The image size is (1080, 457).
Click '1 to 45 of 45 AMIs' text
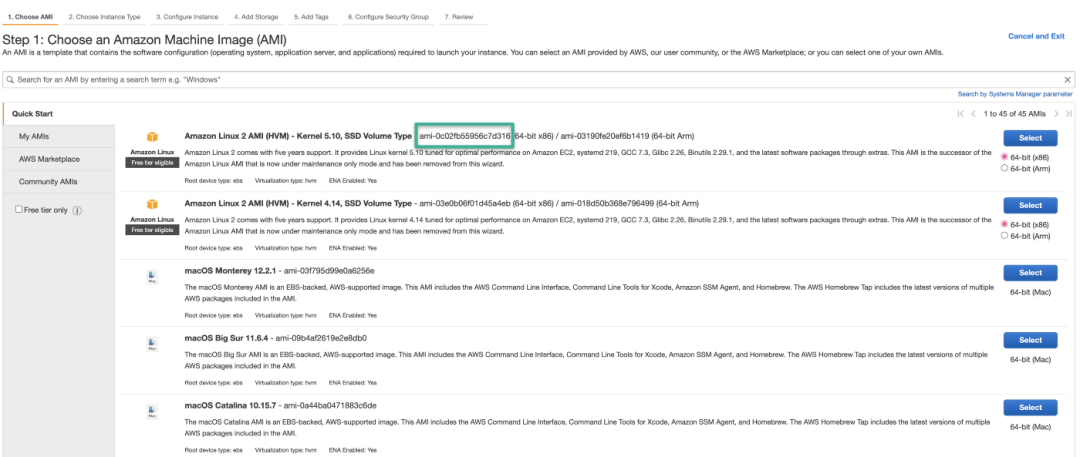tap(1015, 114)
